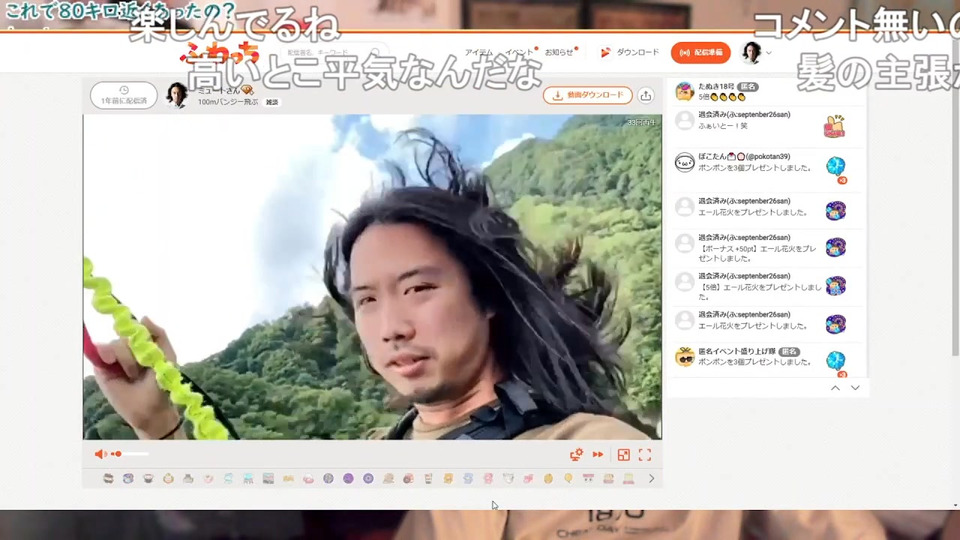The height and width of the screenshot is (540, 960).
Task: Select the yellow balloon gift icon
Action: 568,478
